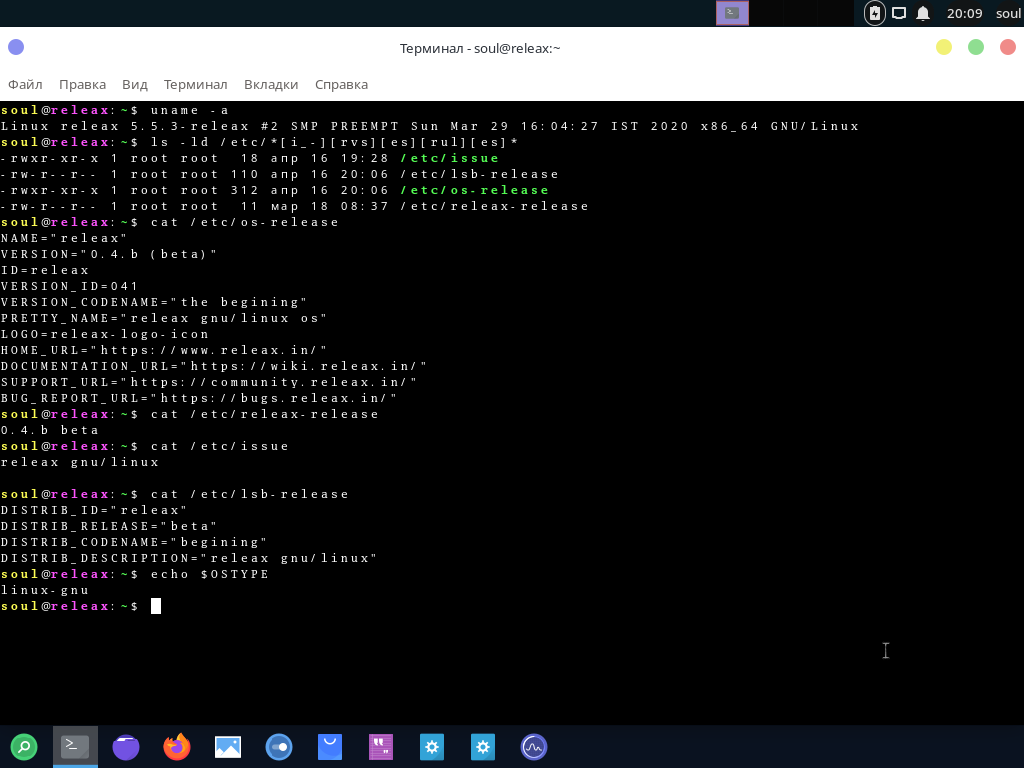Screen dimensions: 1024x768
Task: Open the Файл menu
Action: pos(25,84)
